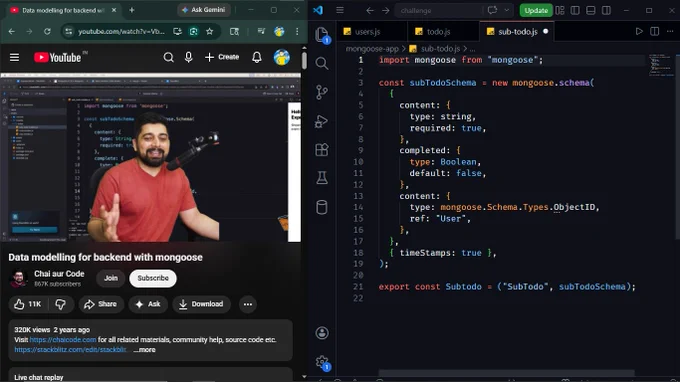Viewport: 680px width, 382px height.
Task: Click the editor horizontal scrollbar
Action: coord(506,373)
